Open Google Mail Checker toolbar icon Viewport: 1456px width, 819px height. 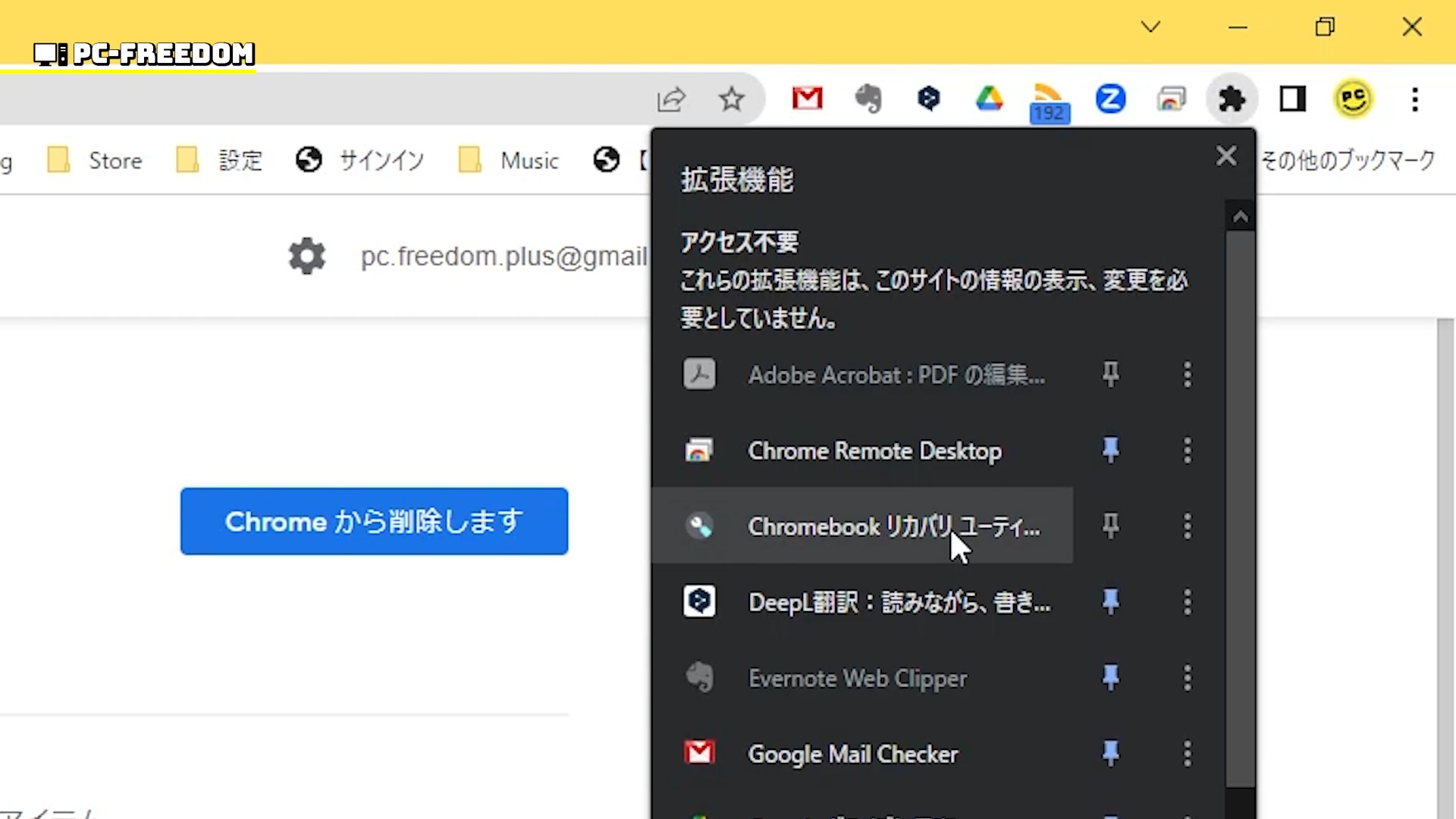807,99
